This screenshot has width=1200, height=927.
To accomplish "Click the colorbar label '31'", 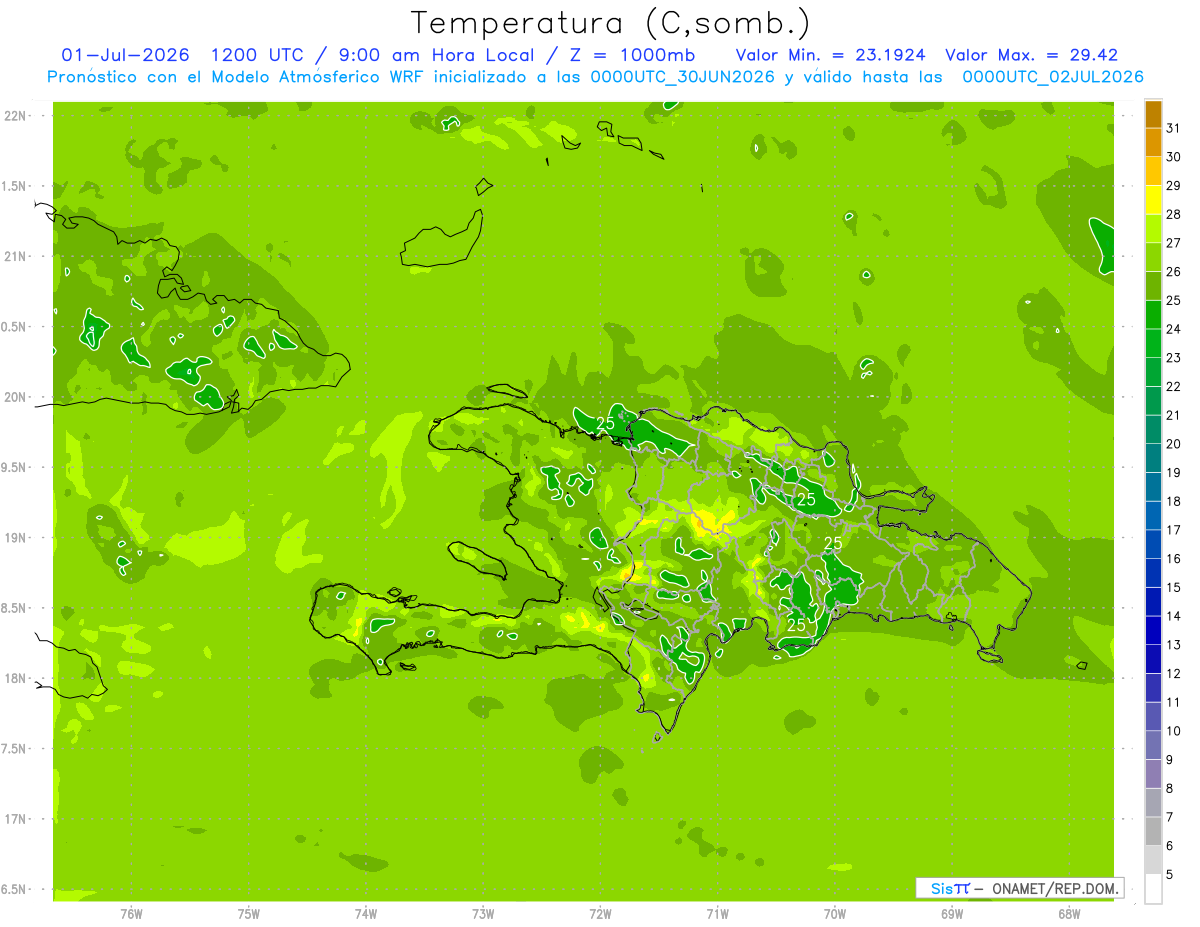I will pos(1174,128).
